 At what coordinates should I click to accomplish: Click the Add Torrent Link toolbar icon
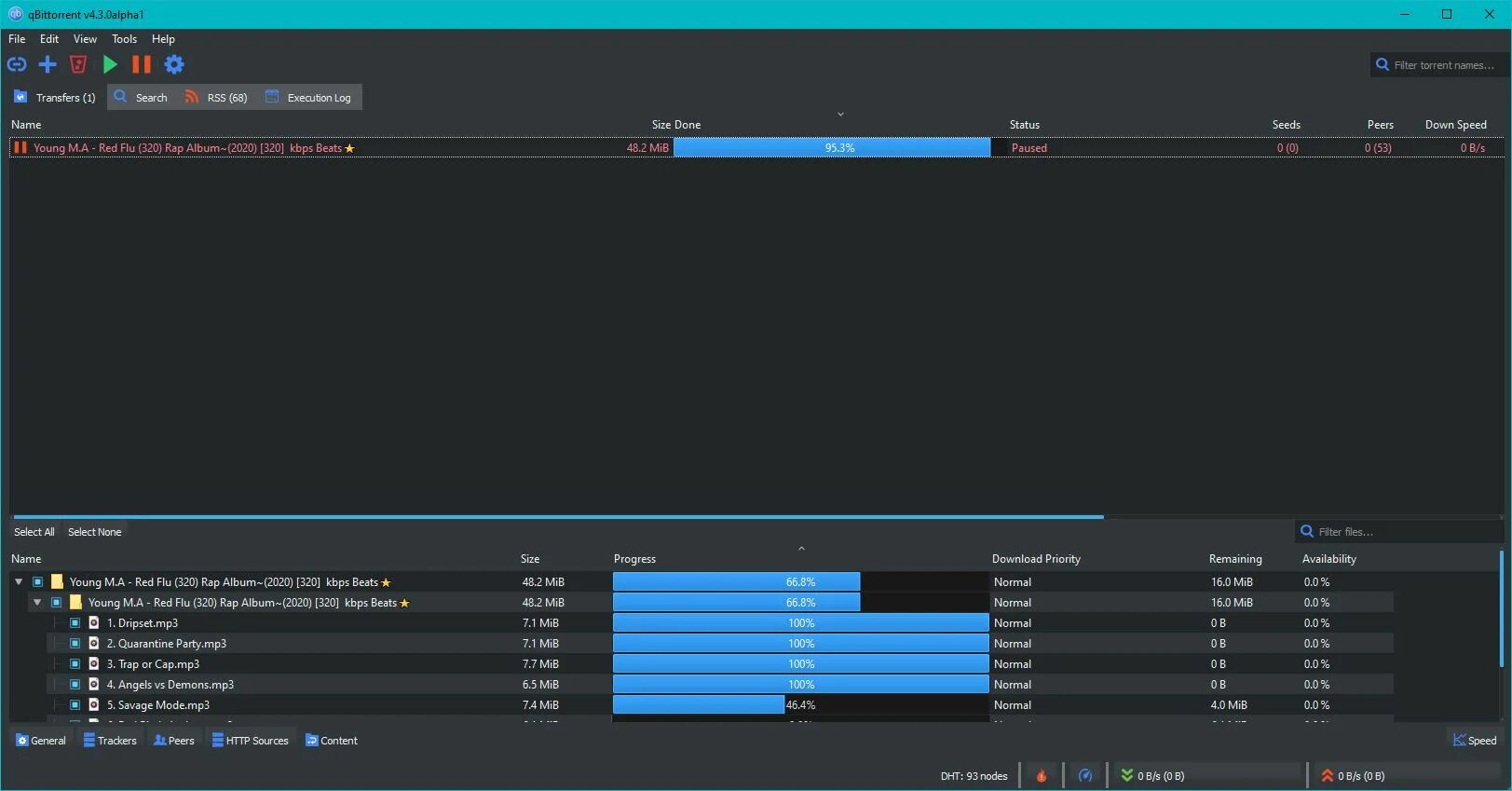[17, 64]
